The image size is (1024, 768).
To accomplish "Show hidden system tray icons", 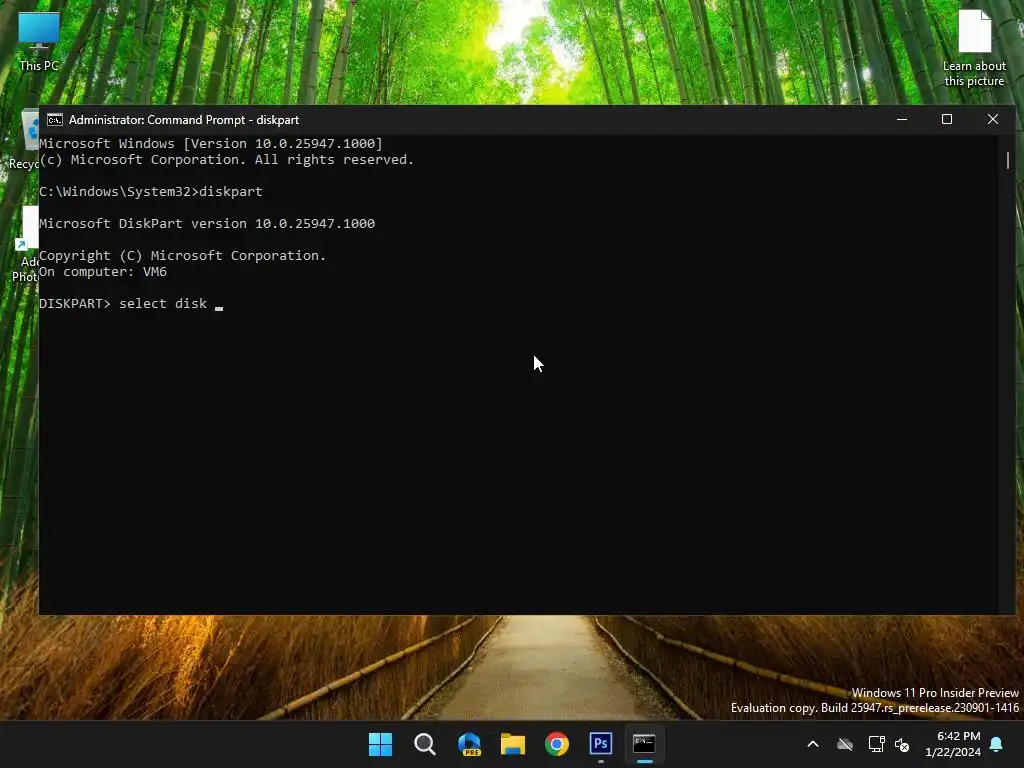I will (813, 744).
